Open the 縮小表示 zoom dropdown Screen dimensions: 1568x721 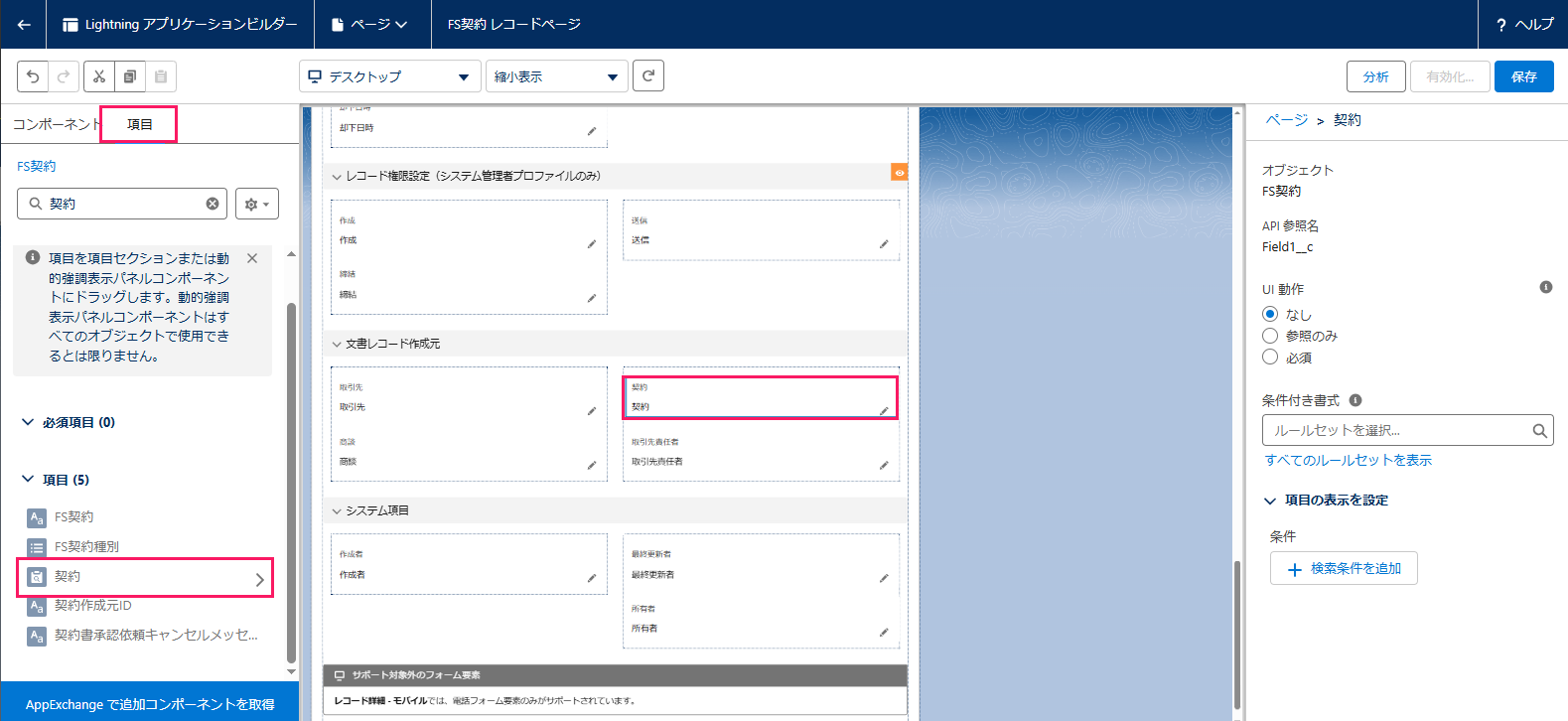tap(557, 76)
